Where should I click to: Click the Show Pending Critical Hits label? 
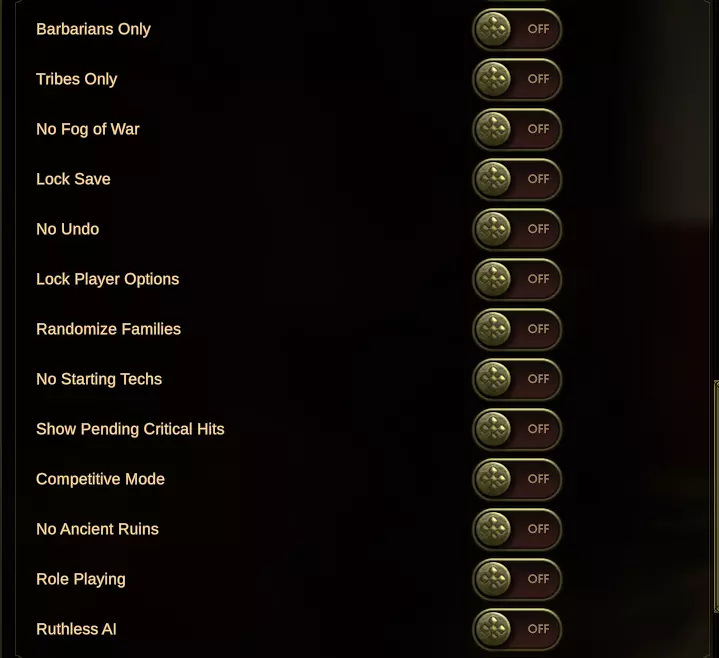[130, 429]
